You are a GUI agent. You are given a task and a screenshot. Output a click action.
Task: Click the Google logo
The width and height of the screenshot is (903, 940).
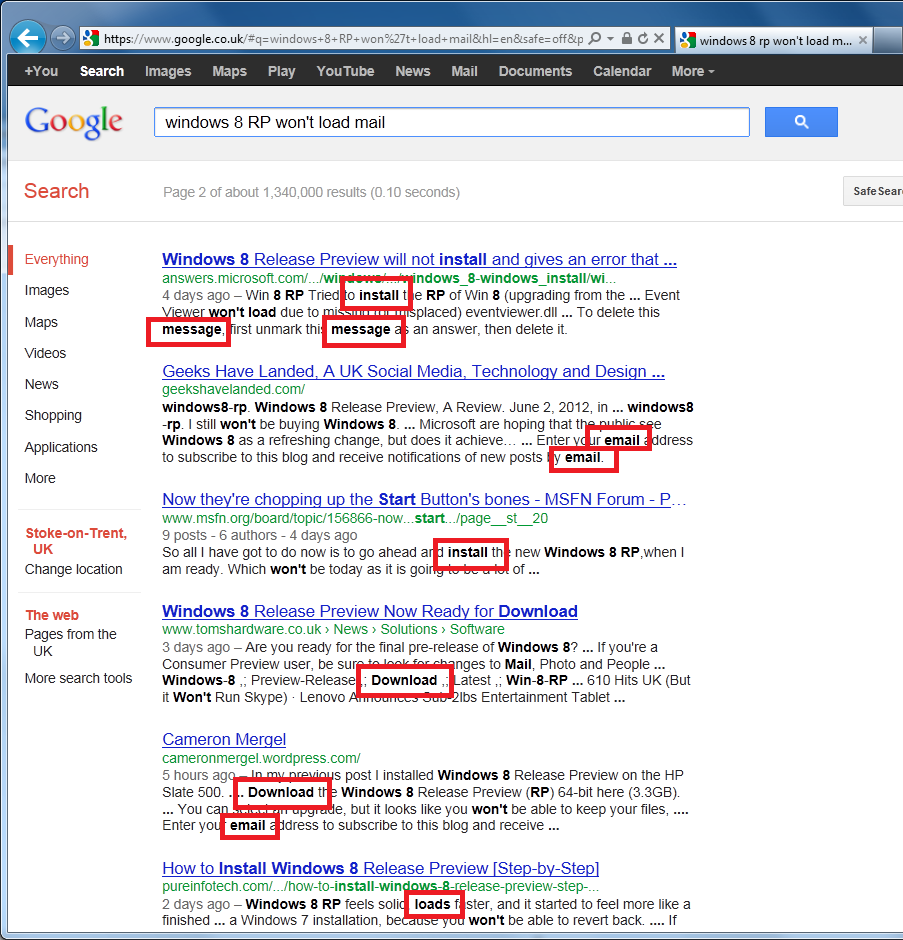74,122
